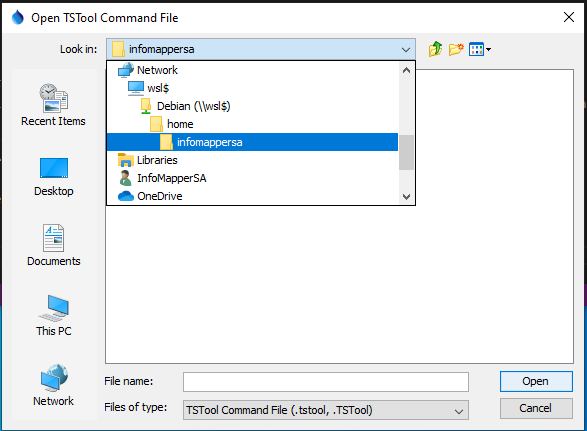Expand the Files of type dropdown
This screenshot has width=587, height=431.
[459, 410]
